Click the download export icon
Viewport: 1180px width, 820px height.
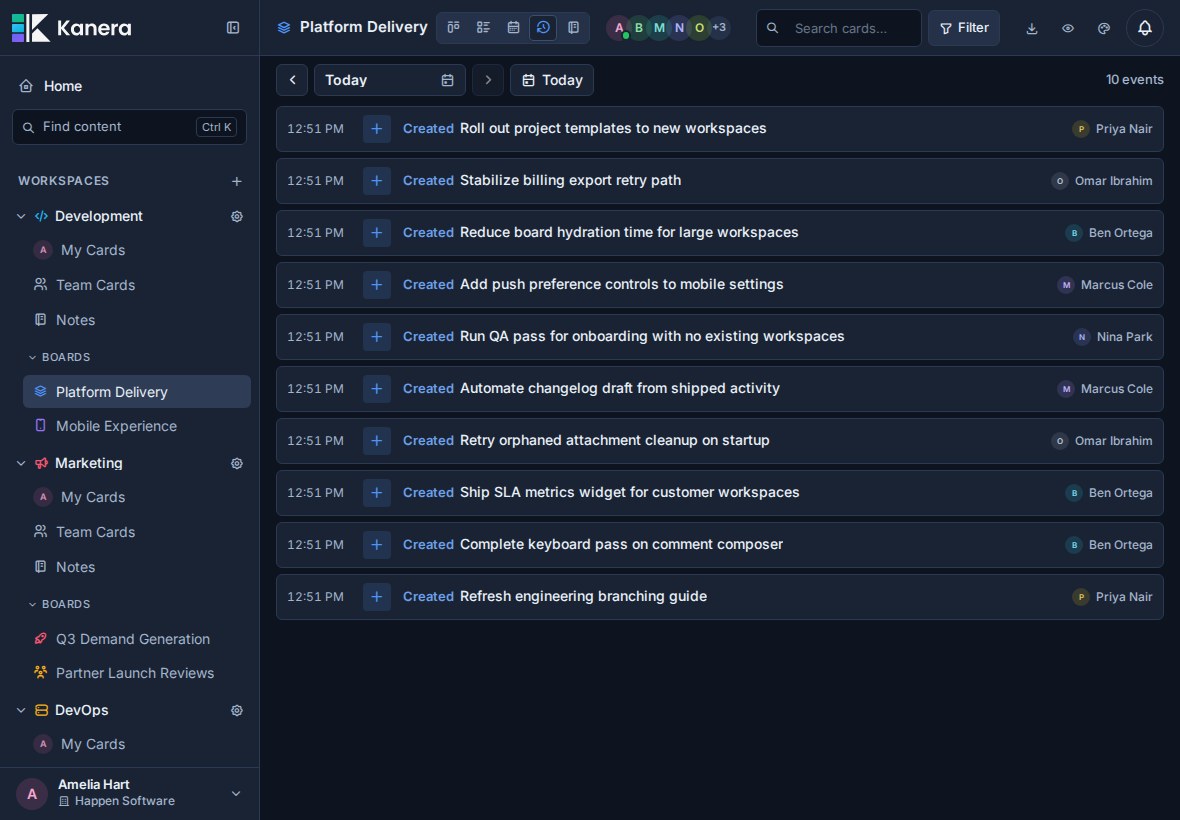tap(1032, 28)
